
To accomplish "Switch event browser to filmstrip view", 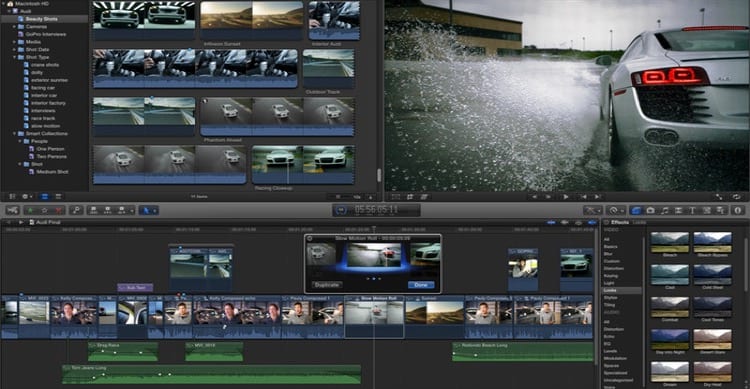I will 44,197.
